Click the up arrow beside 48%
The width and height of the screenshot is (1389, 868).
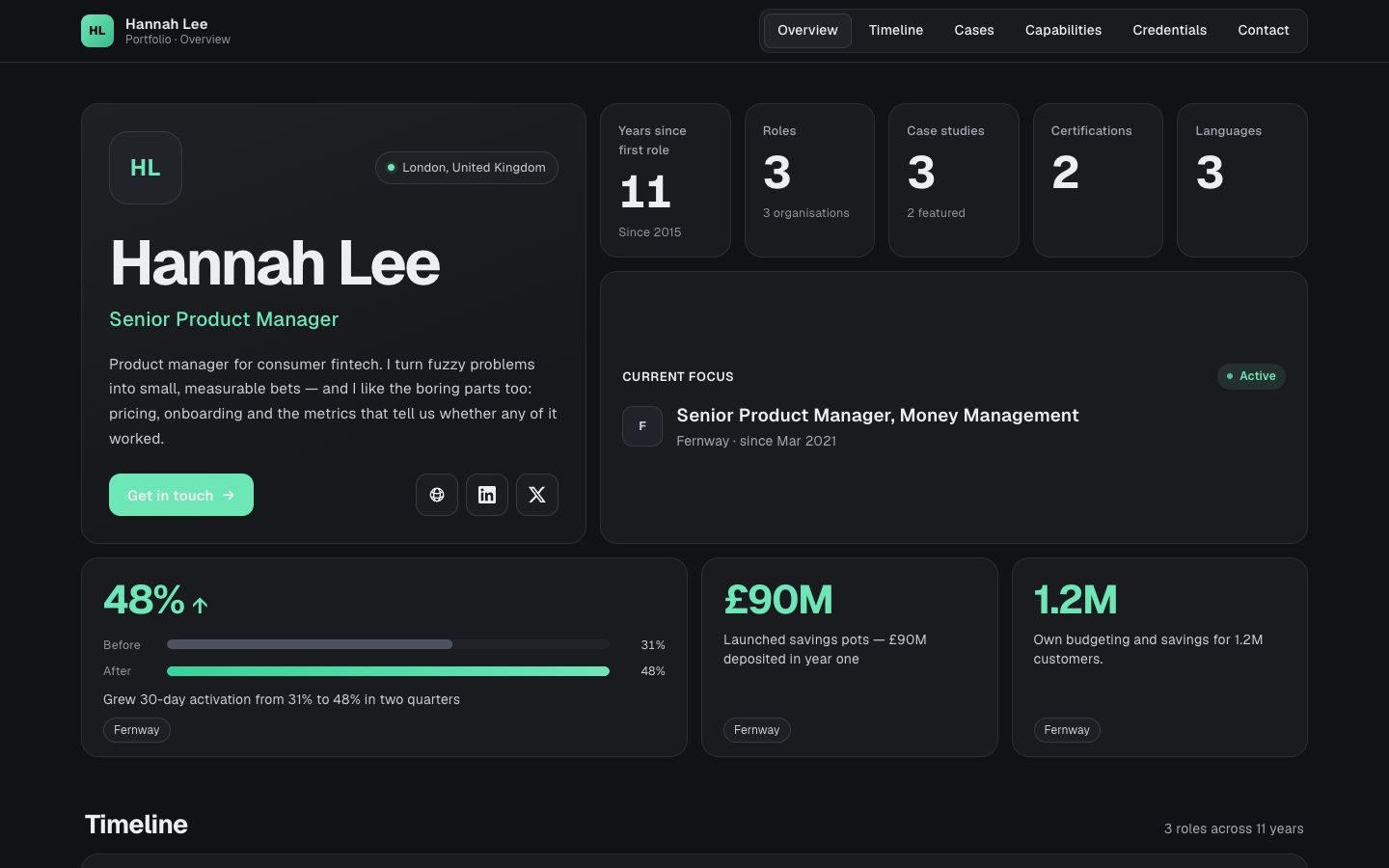200,605
